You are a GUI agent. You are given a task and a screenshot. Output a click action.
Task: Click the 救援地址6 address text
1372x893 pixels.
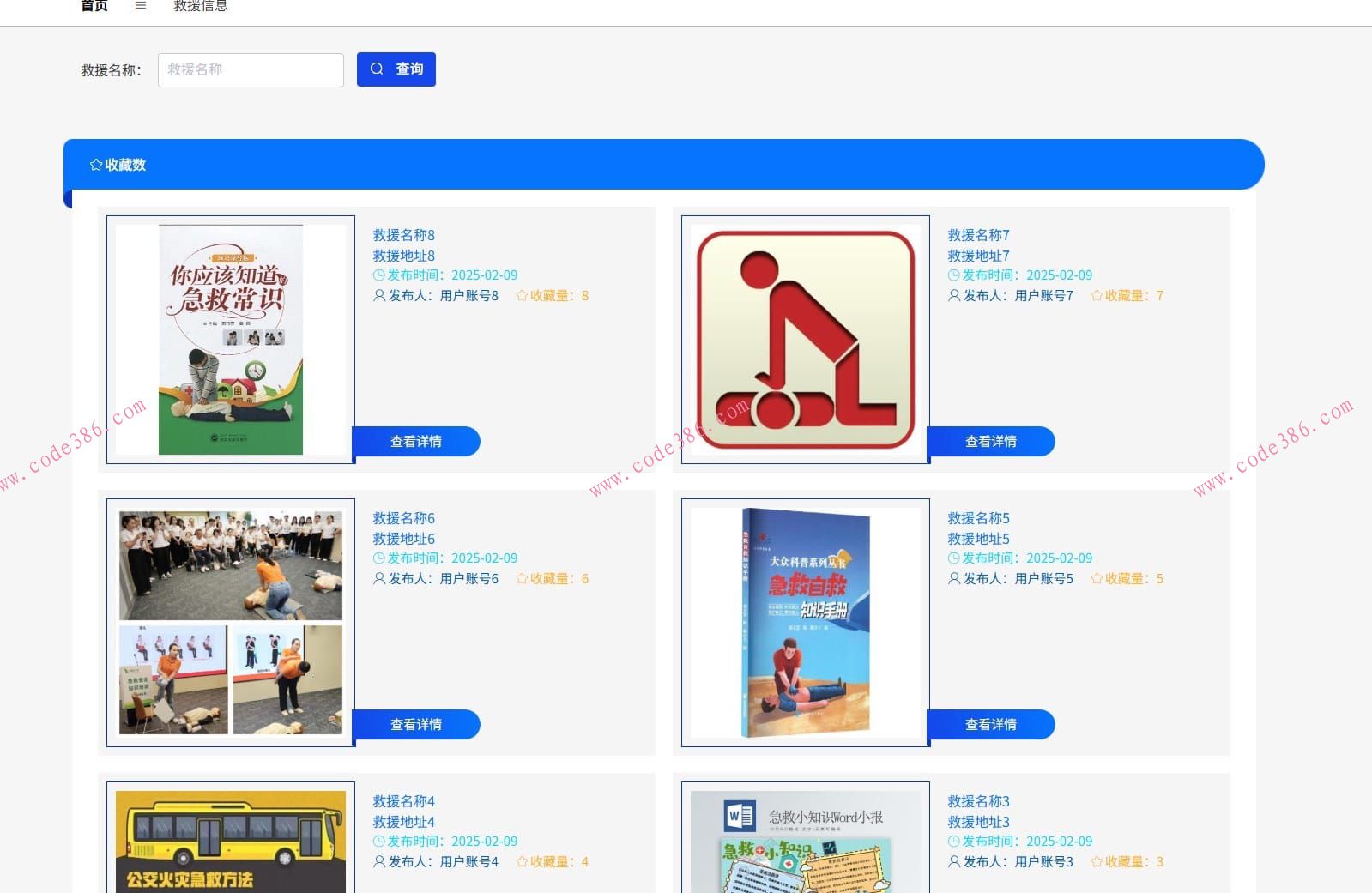[x=403, y=539]
